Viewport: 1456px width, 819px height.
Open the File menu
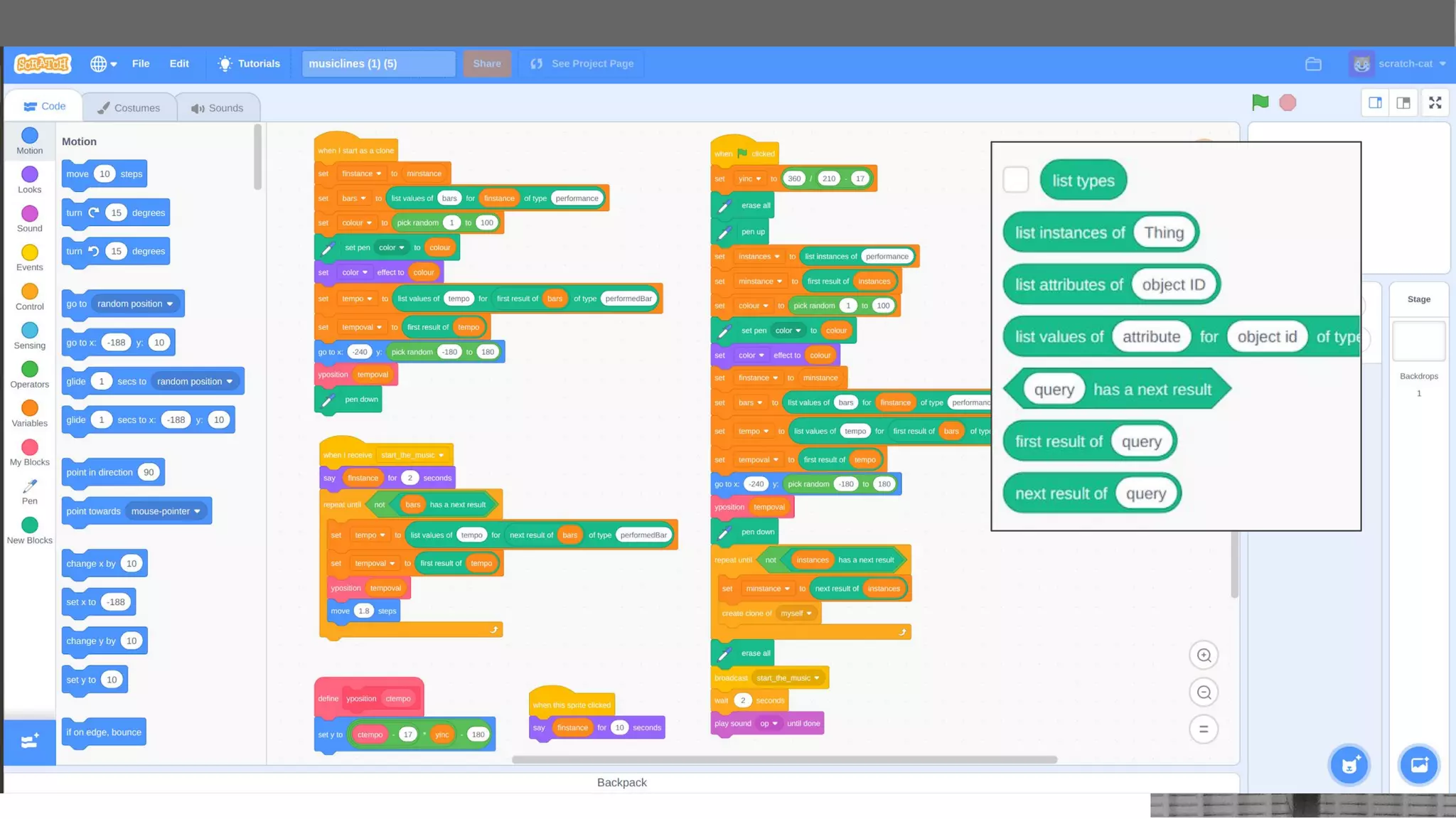click(141, 64)
